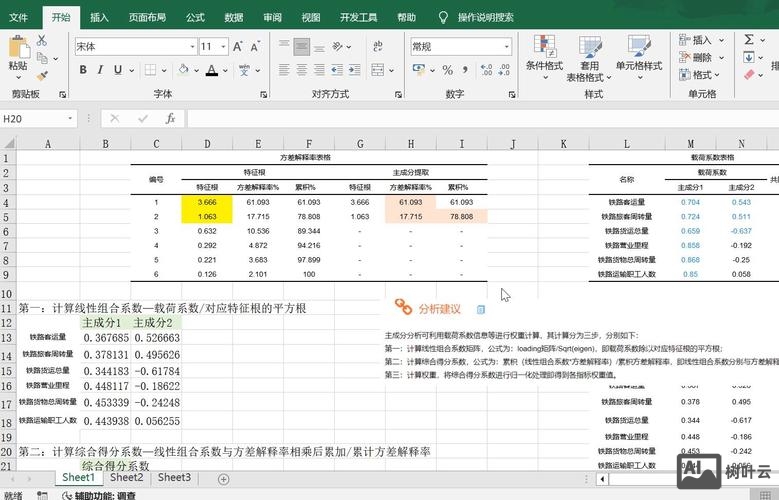
Task: Click 插入 in the cells group
Action: pos(701,40)
